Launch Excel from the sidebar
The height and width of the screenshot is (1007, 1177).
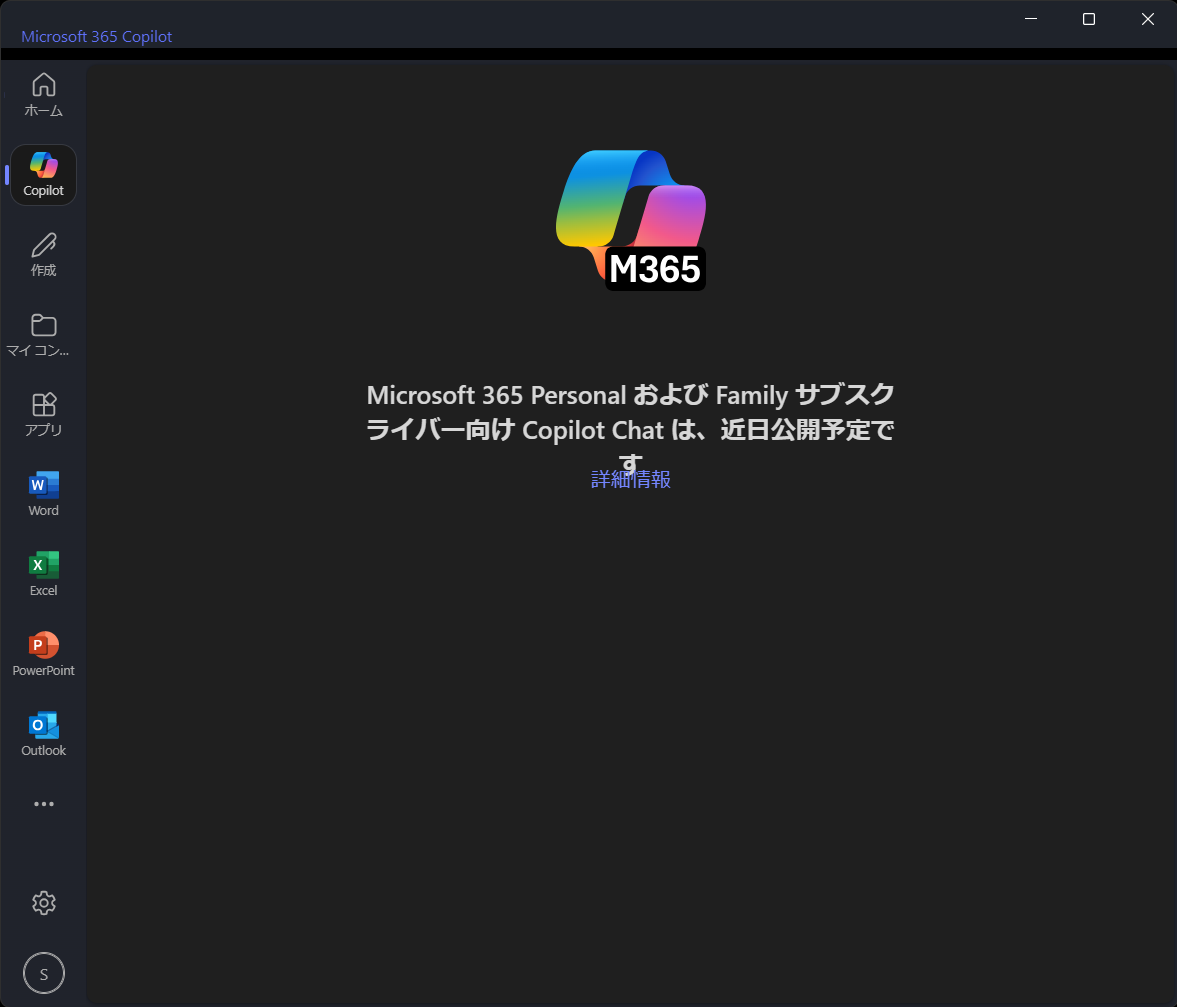pyautogui.click(x=44, y=575)
